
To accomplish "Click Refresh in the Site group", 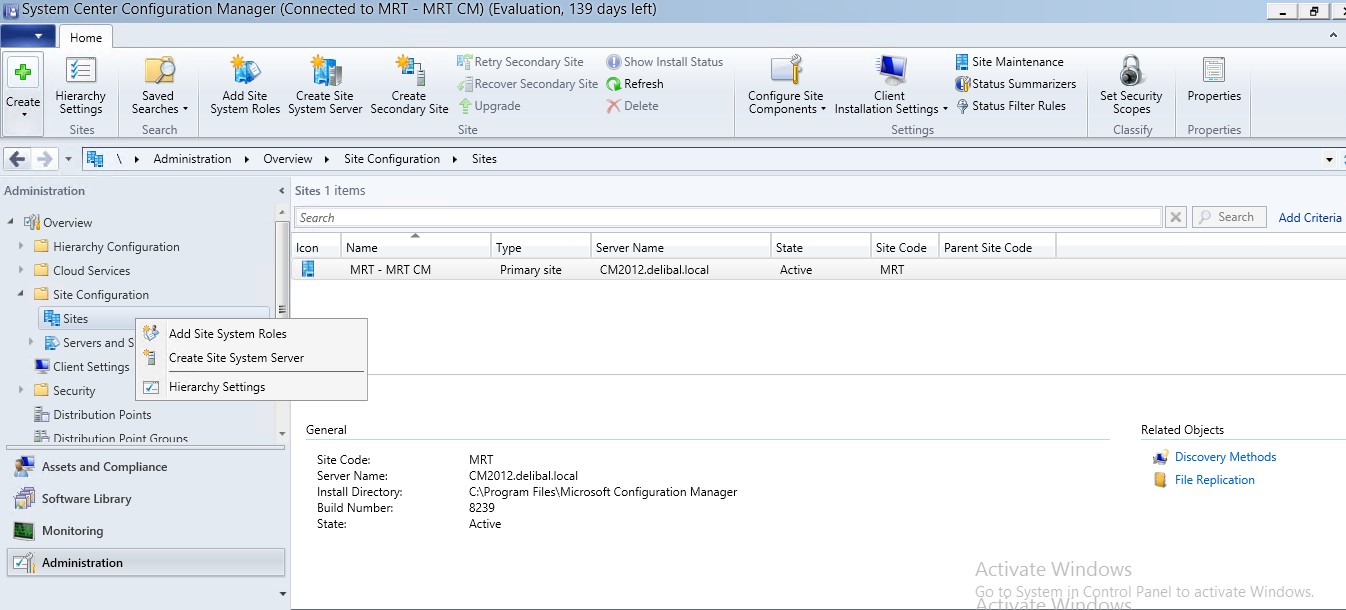I will (x=635, y=84).
